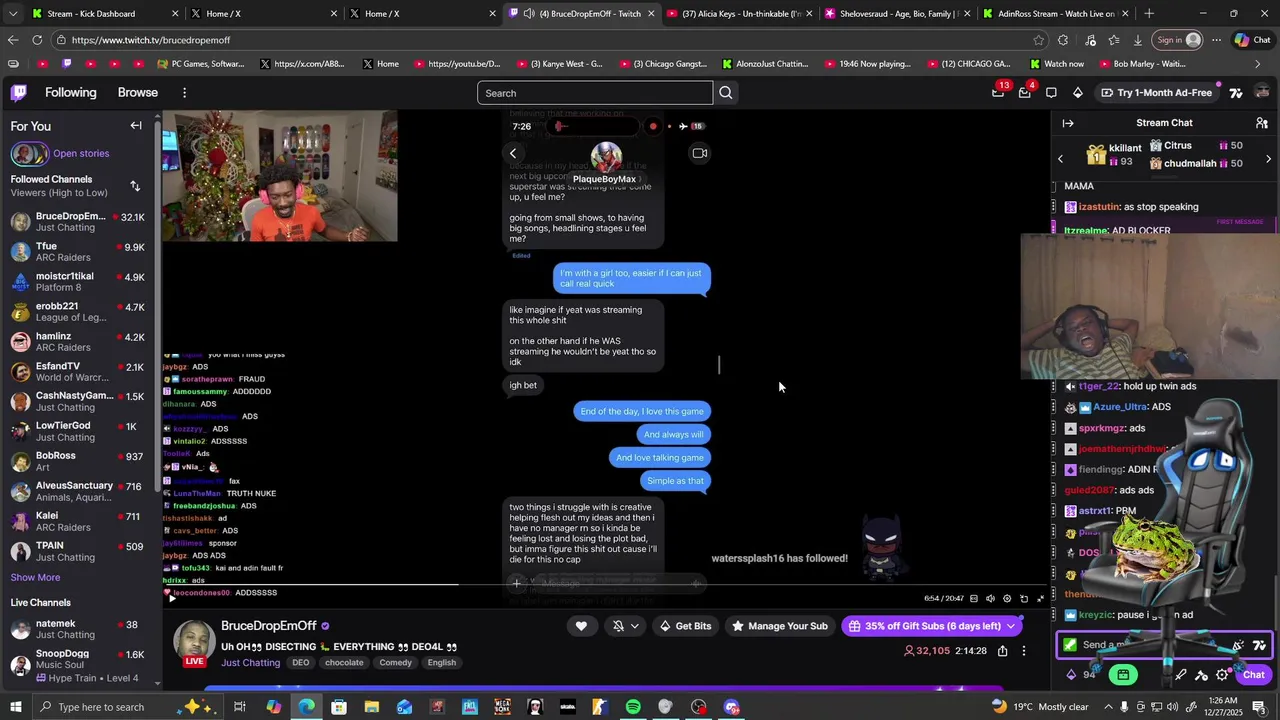This screenshot has width=1280, height=720.
Task: Toggle closed captions in the player
Action: pyautogui.click(x=974, y=599)
